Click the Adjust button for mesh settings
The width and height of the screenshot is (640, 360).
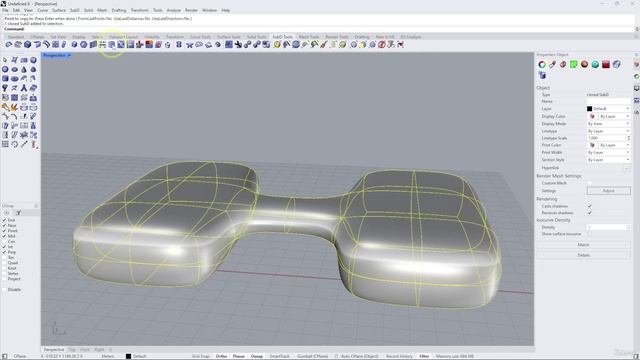(x=608, y=191)
